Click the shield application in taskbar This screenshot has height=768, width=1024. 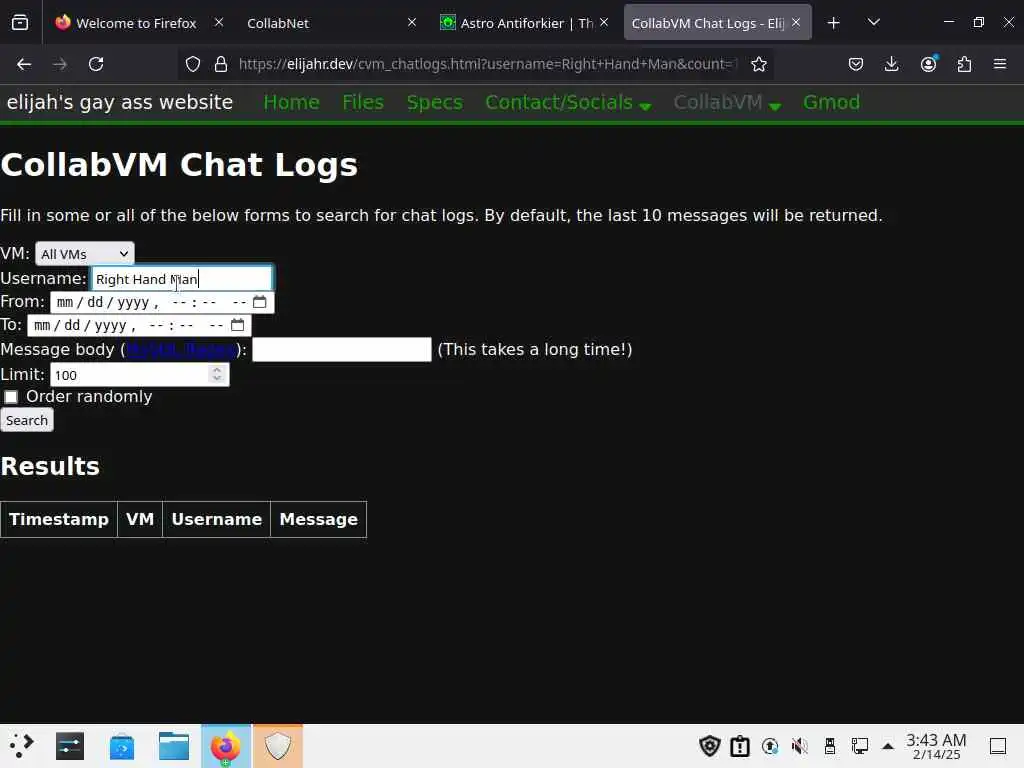(278, 746)
